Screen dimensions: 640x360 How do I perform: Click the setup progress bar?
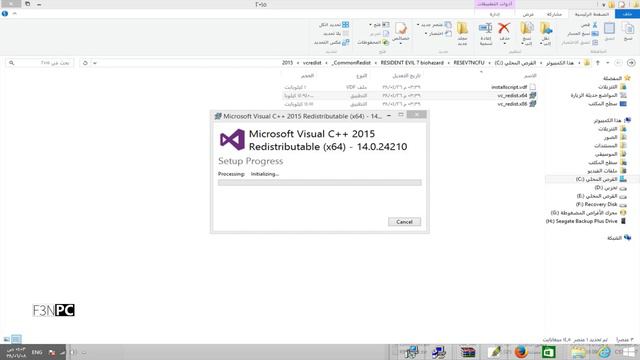(x=320, y=182)
